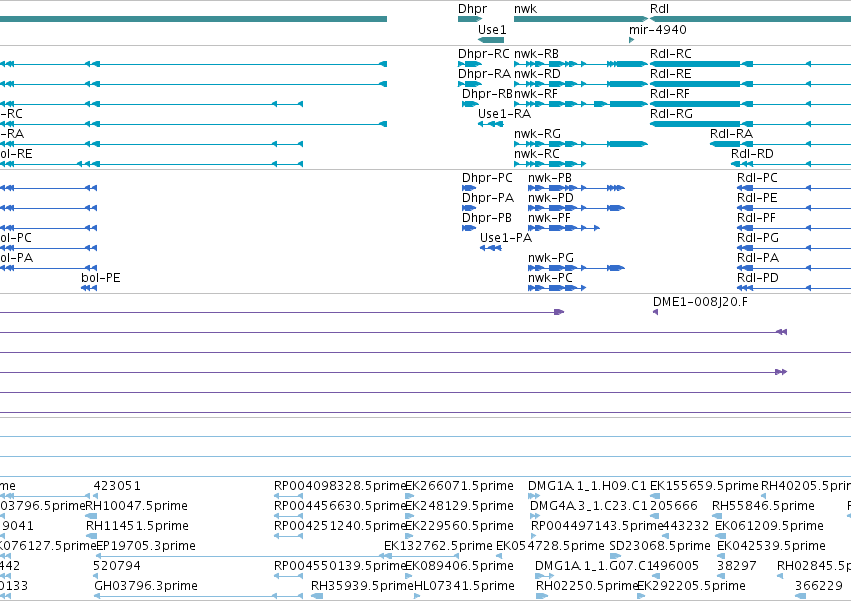Open the Dhpr-RC transcript label
Image resolution: width=851 pixels, height=601 pixels.
[484, 54]
